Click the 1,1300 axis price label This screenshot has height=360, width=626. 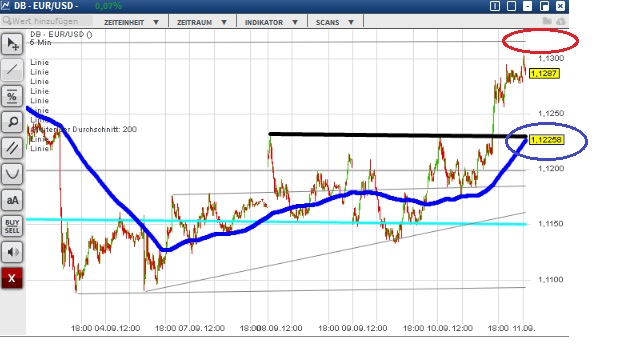click(x=551, y=58)
